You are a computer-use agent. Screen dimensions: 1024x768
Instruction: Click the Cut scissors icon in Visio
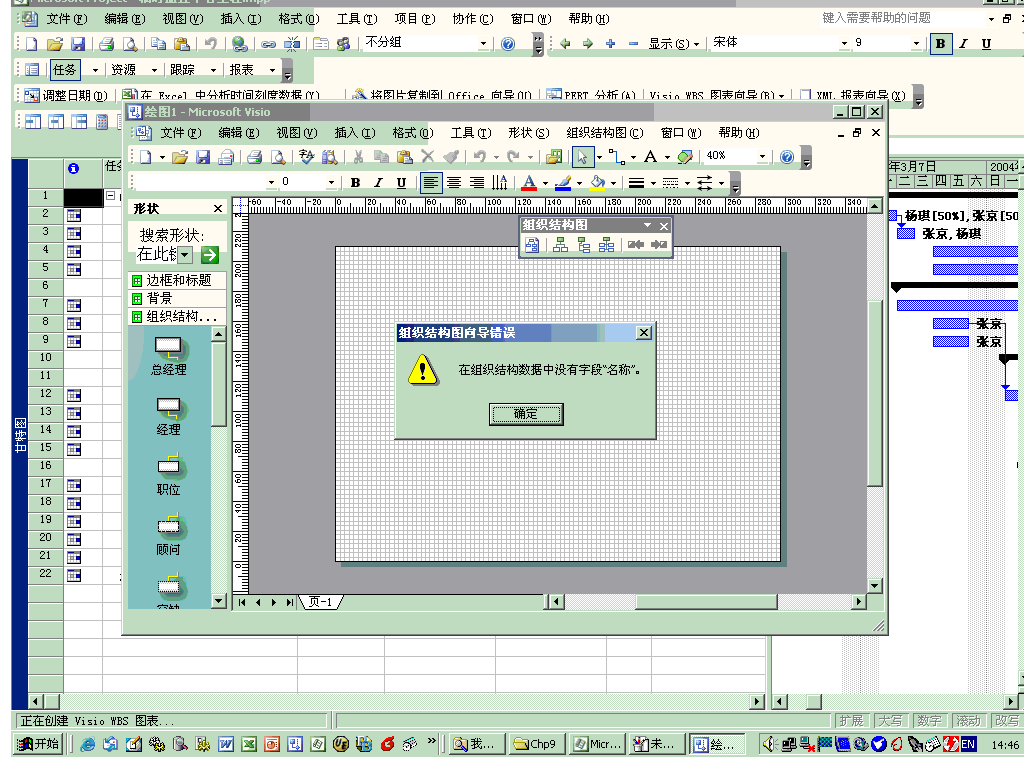(359, 157)
